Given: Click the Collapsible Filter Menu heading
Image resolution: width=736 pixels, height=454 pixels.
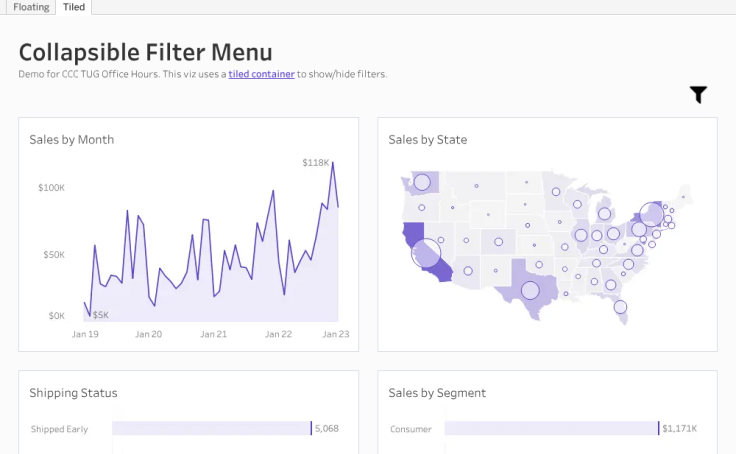Looking at the screenshot, I should (x=146, y=52).
